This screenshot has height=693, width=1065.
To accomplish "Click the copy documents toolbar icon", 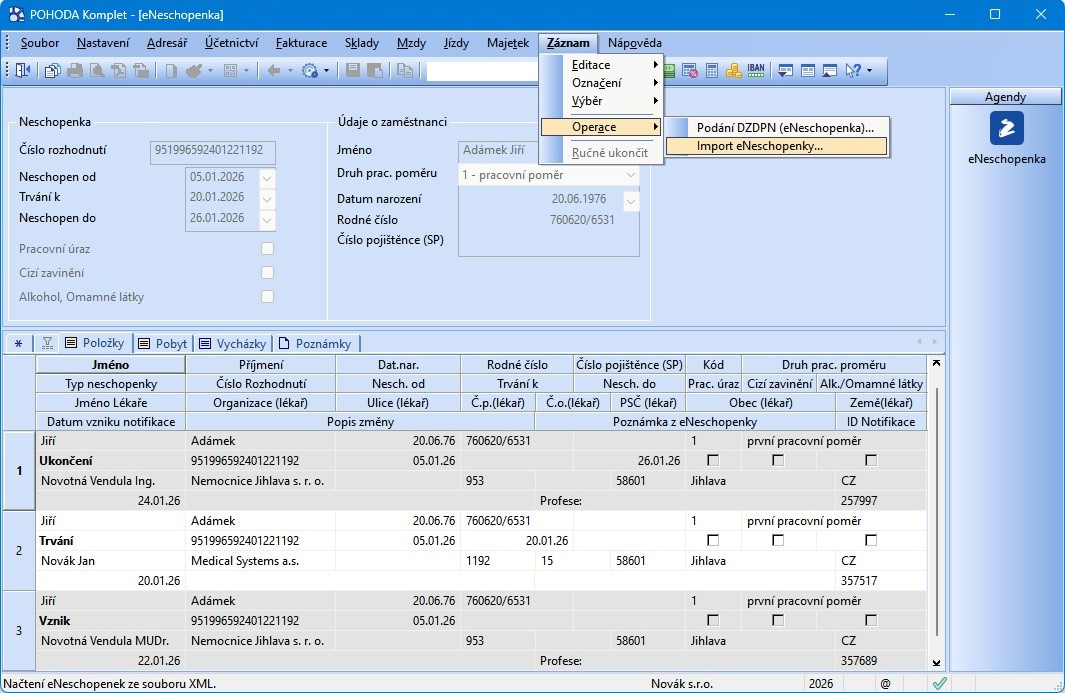I will tap(52, 71).
